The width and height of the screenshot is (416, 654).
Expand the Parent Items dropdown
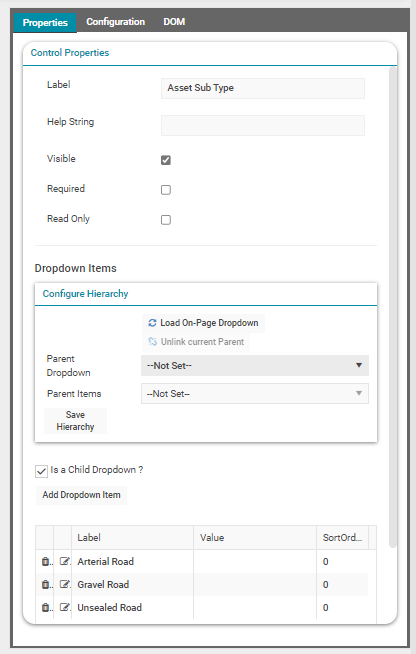click(x=255, y=394)
